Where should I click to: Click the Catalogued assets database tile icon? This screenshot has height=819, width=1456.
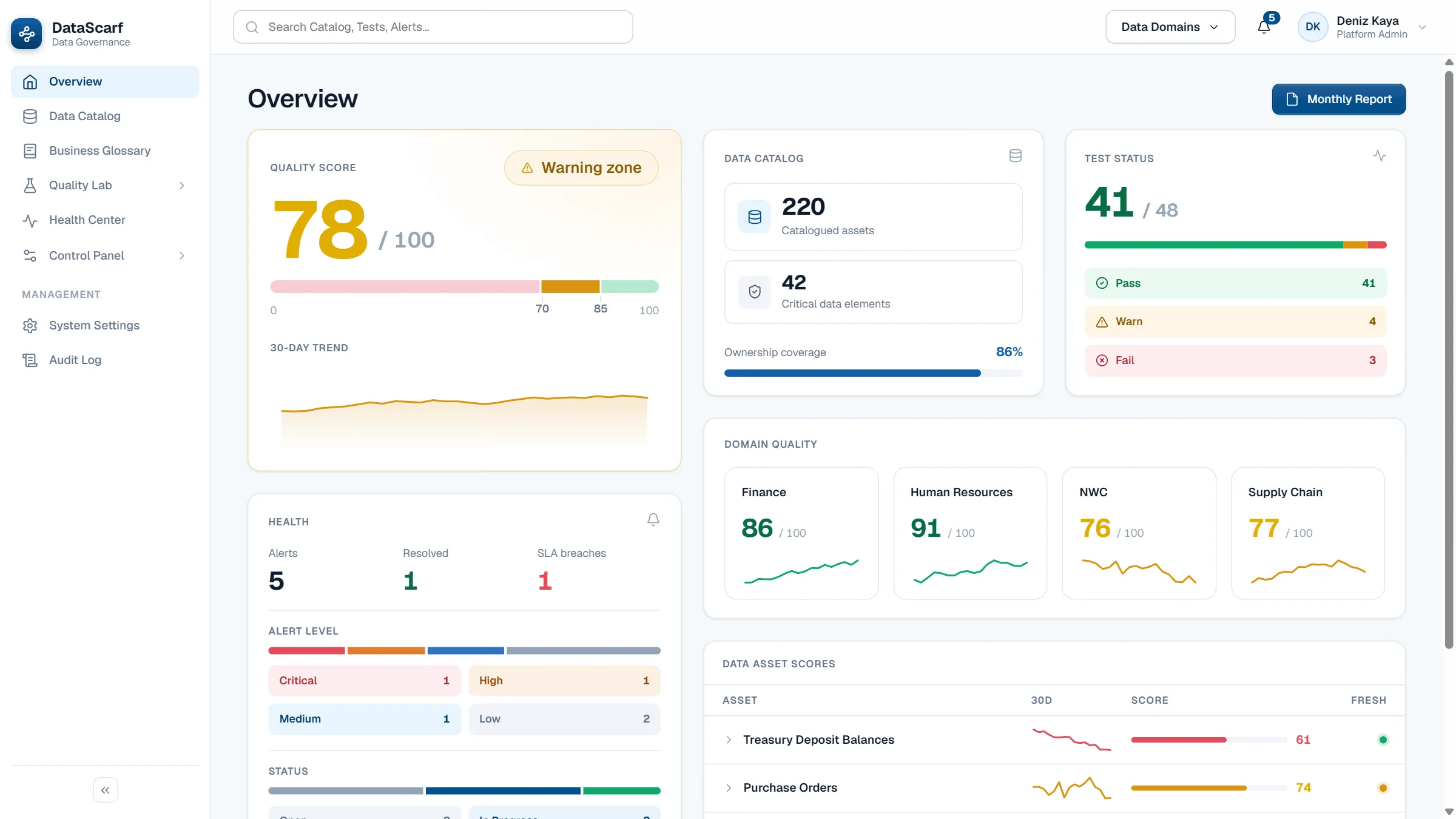(x=755, y=217)
